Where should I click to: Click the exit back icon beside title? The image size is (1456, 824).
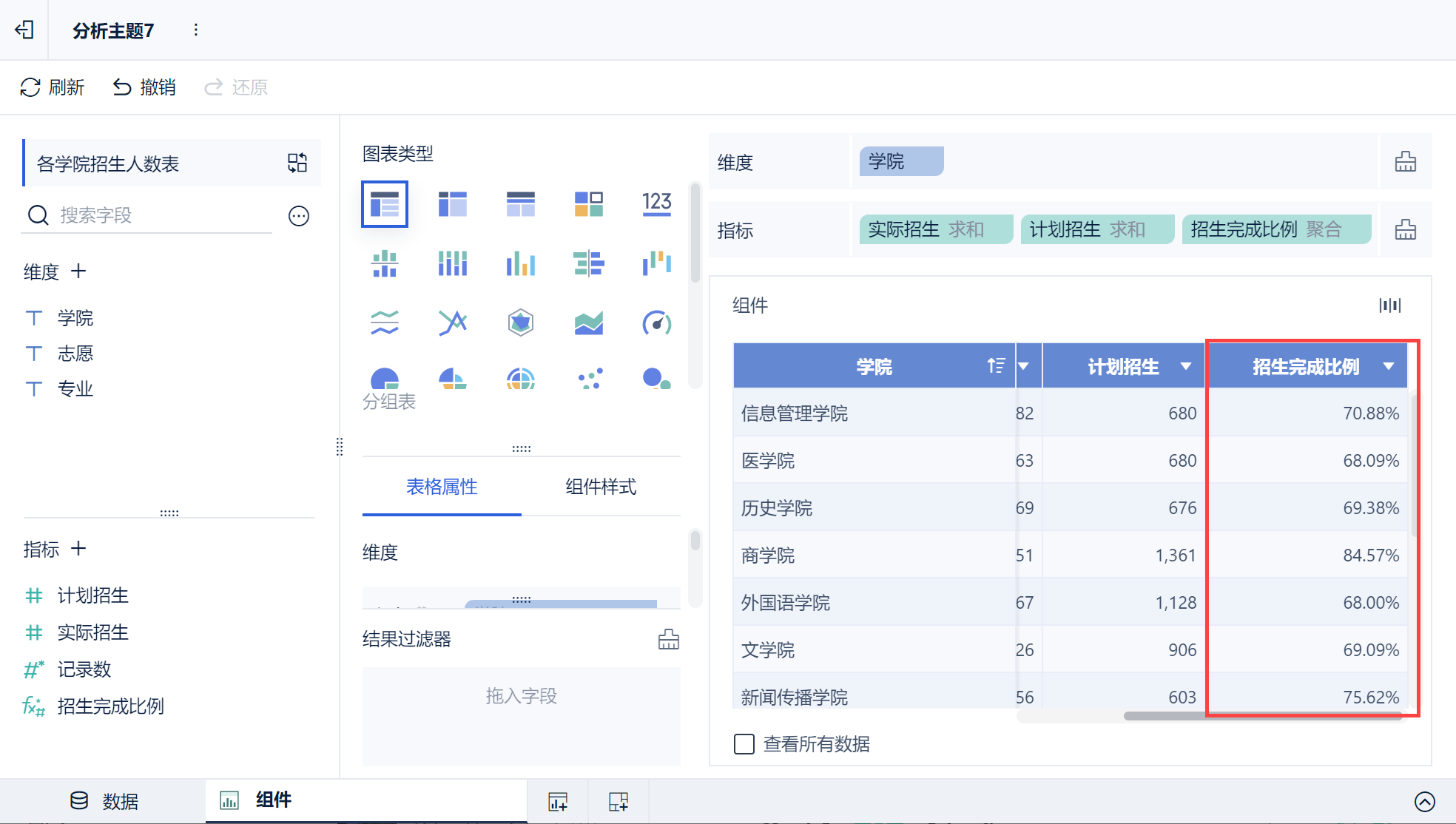[x=24, y=30]
